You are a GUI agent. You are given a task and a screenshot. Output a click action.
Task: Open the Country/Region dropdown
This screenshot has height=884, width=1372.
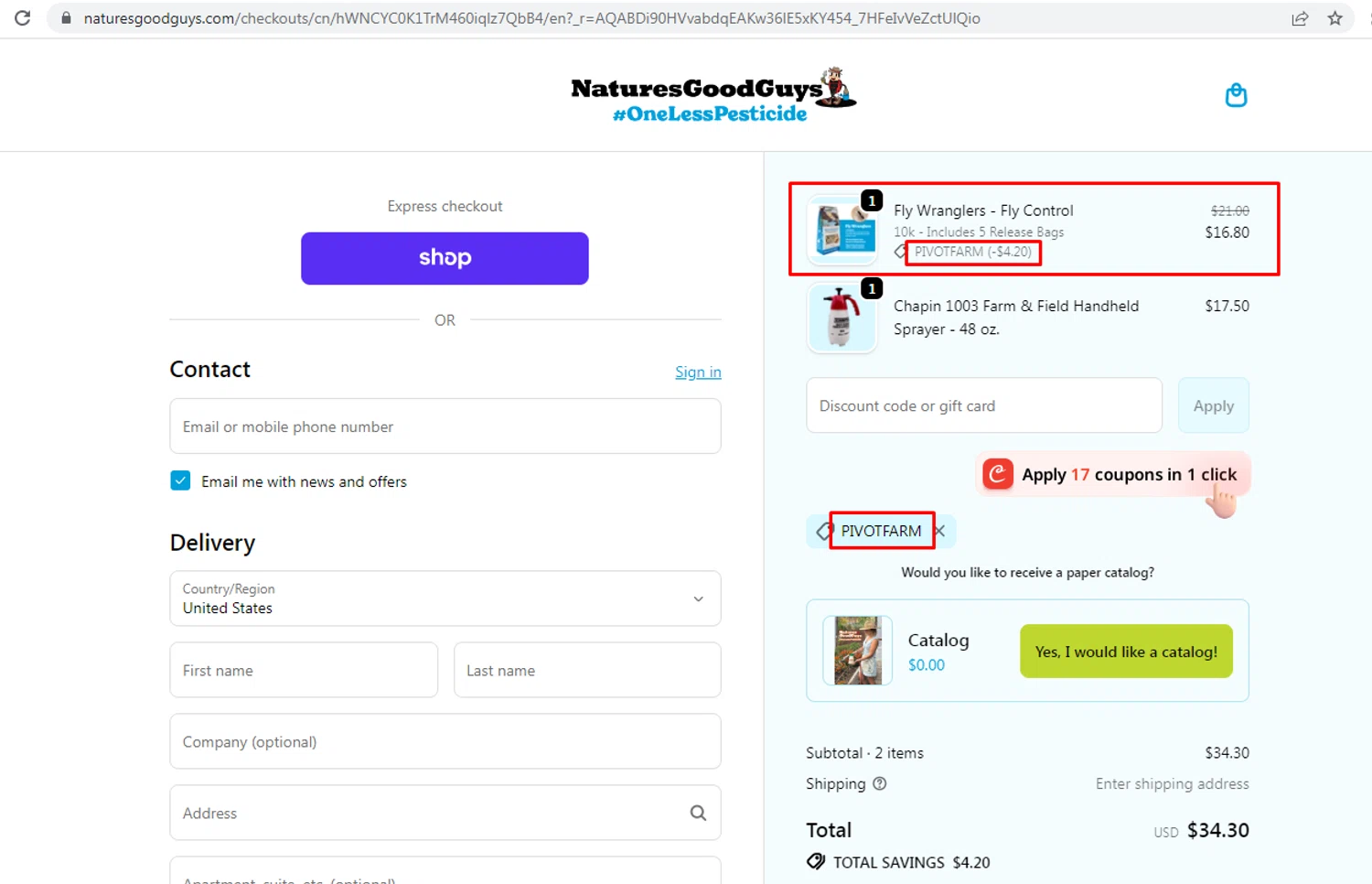(x=445, y=598)
